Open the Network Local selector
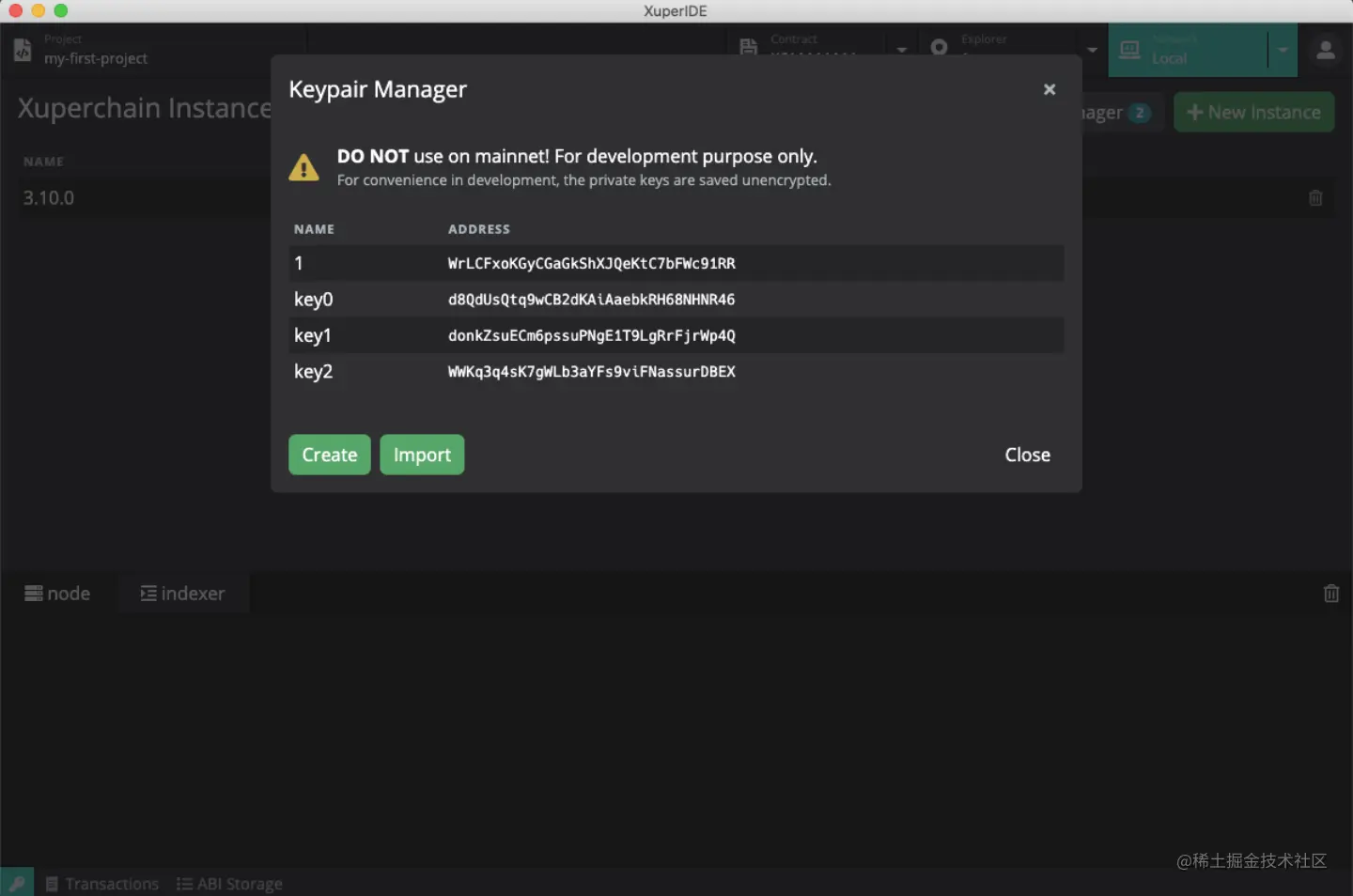 pyautogui.click(x=1188, y=51)
